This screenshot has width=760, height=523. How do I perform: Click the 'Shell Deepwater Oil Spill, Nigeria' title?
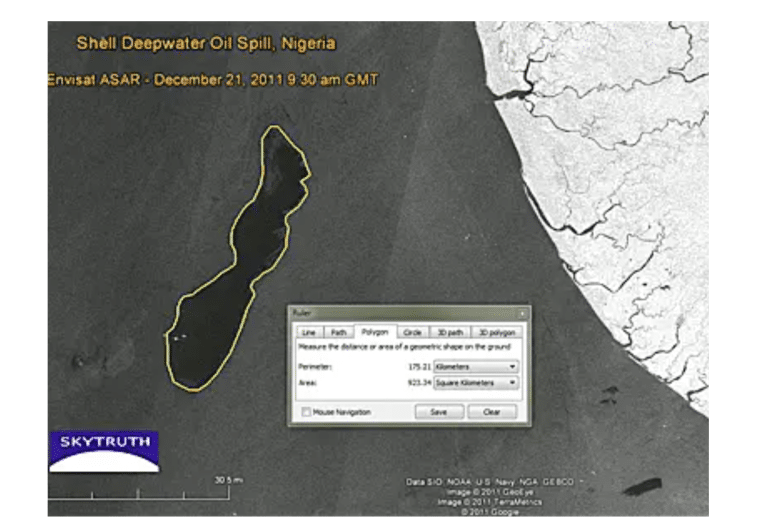tap(206, 43)
